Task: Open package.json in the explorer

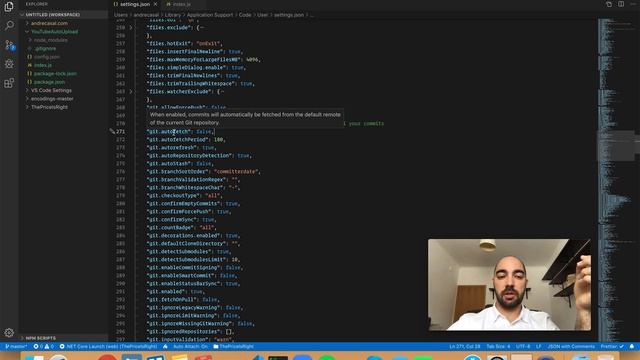Action: (x=49, y=82)
